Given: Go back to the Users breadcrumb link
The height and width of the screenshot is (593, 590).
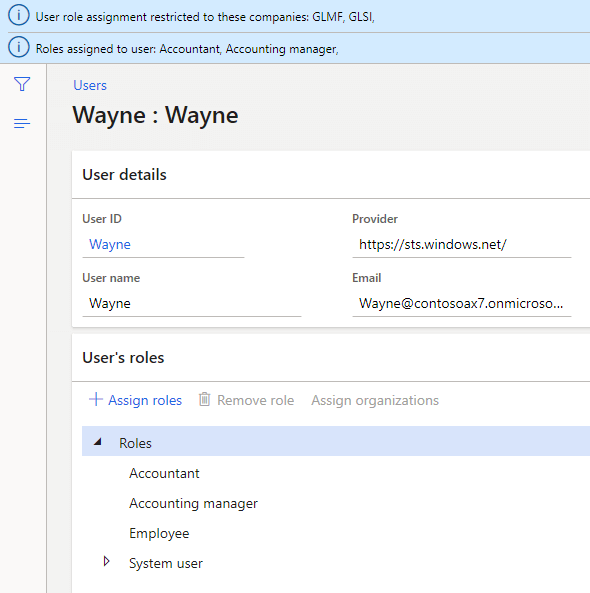Looking at the screenshot, I should click(x=90, y=85).
